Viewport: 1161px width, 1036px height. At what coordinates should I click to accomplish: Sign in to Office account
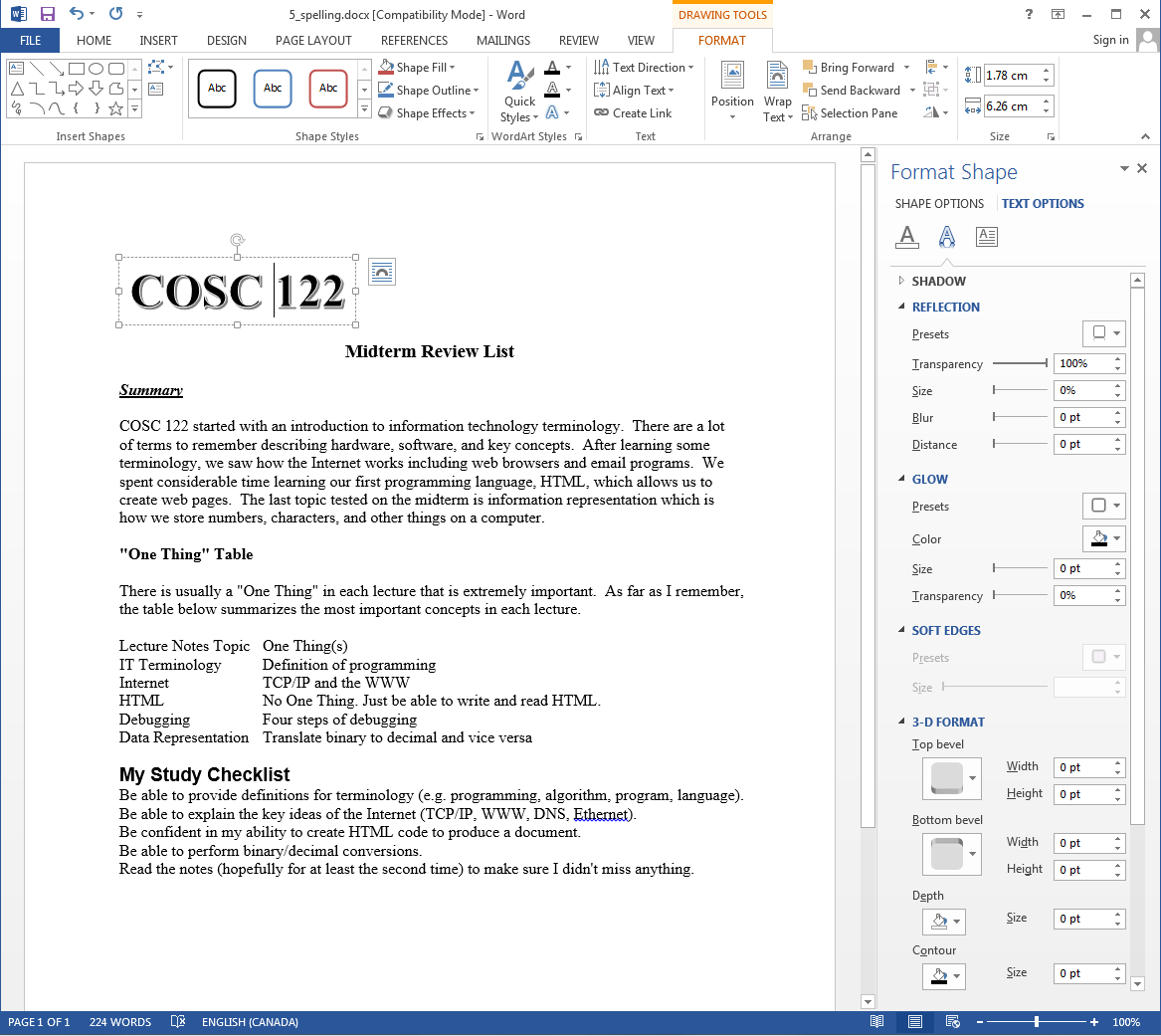[x=1110, y=40]
